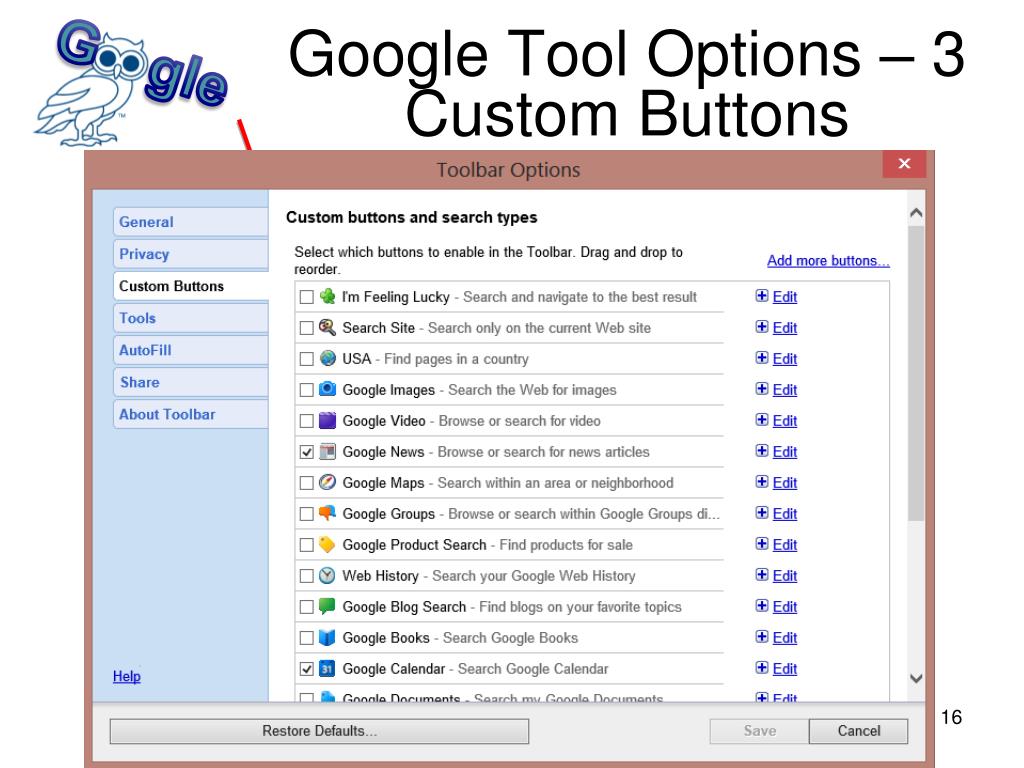The image size is (1024, 768).
Task: Click the scrollbar down arrow
Action: pos(916,679)
